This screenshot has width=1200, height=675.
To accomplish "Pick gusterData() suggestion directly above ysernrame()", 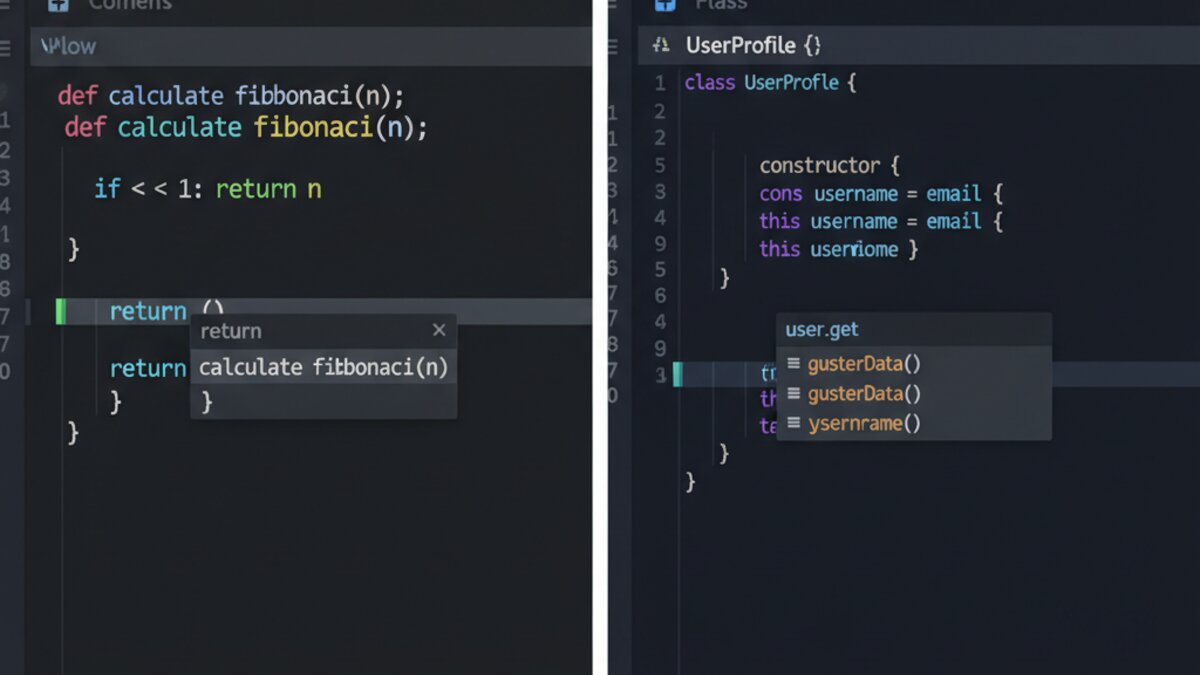I will 914,393.
